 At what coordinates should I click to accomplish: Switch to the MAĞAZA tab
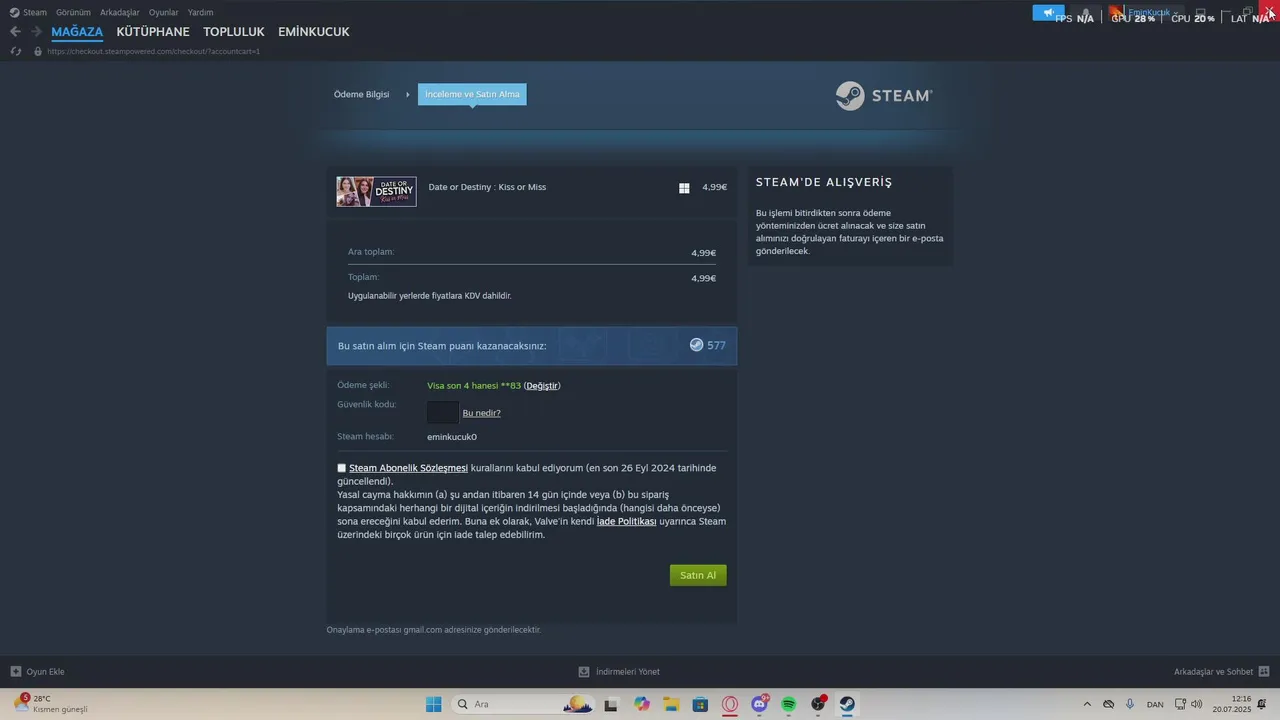[x=77, y=32]
